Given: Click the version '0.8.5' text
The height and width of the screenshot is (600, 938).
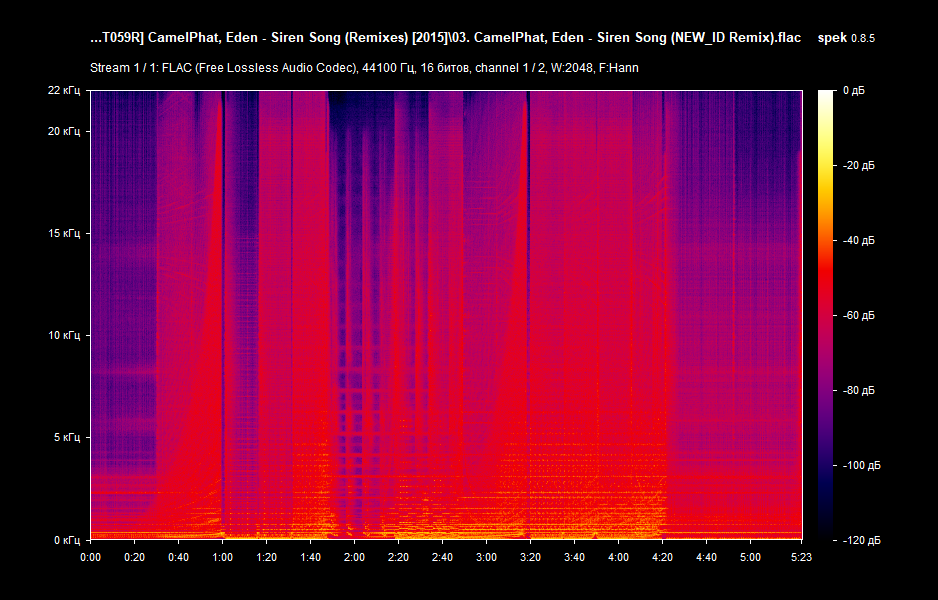Looking at the screenshot, I should pos(863,38).
